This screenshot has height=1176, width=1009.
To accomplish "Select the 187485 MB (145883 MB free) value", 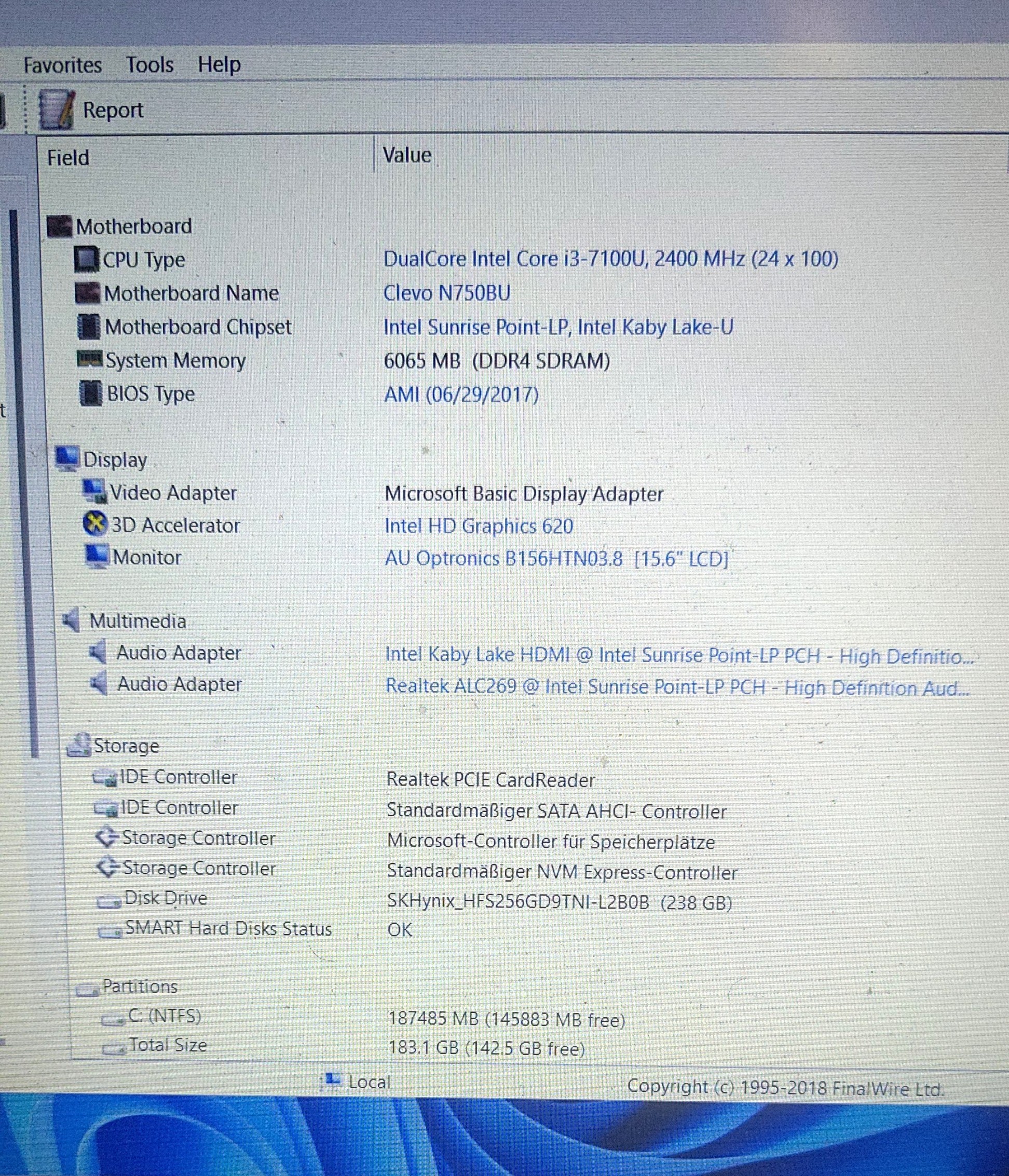I will (507, 1020).
